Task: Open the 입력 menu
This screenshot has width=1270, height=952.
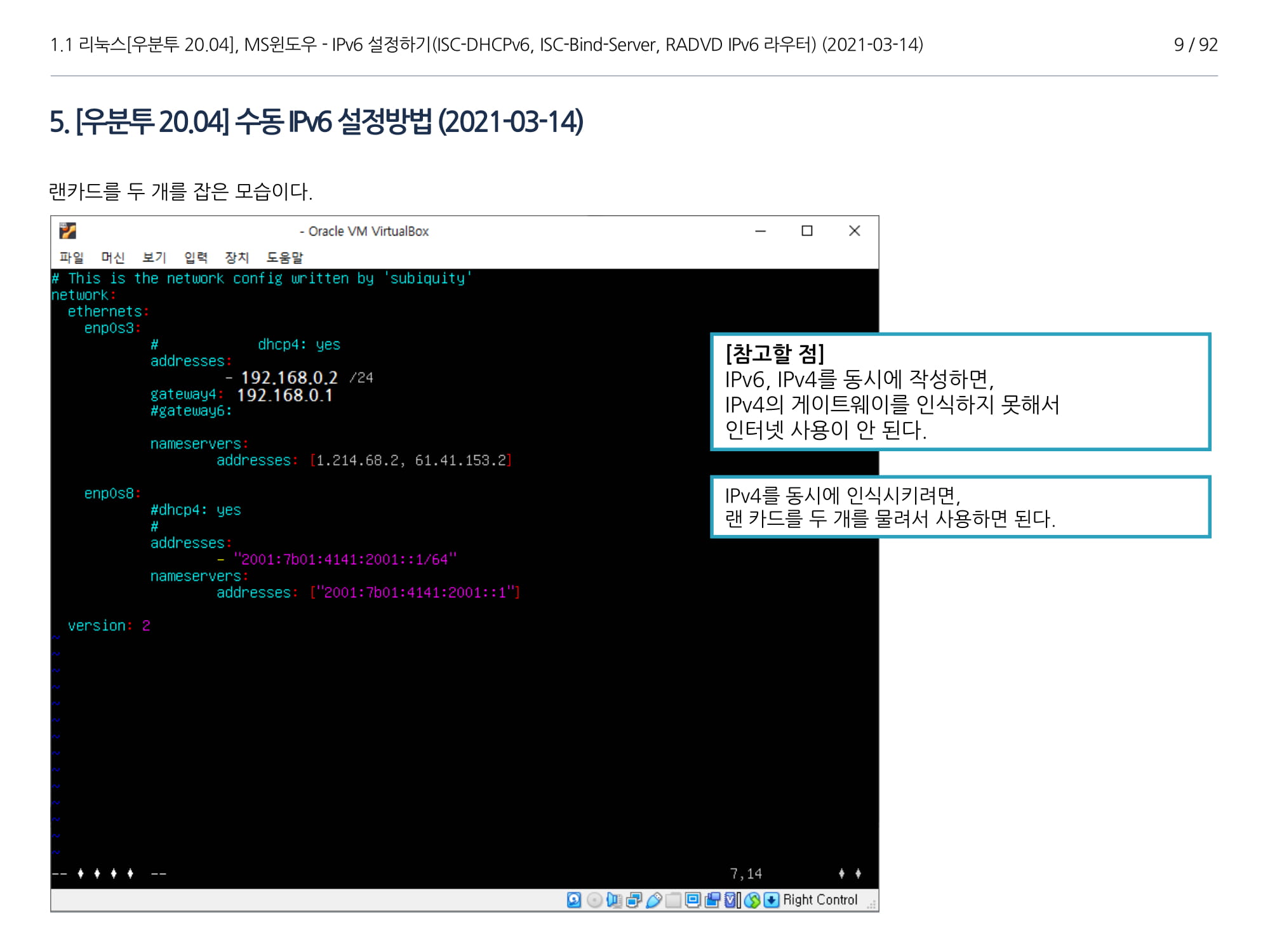Action: 196,257
